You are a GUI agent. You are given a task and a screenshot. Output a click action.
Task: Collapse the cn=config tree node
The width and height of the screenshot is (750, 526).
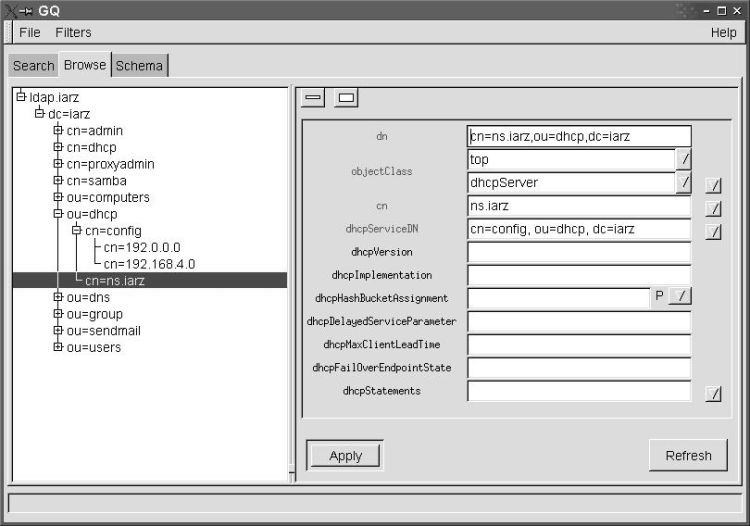click(x=76, y=231)
